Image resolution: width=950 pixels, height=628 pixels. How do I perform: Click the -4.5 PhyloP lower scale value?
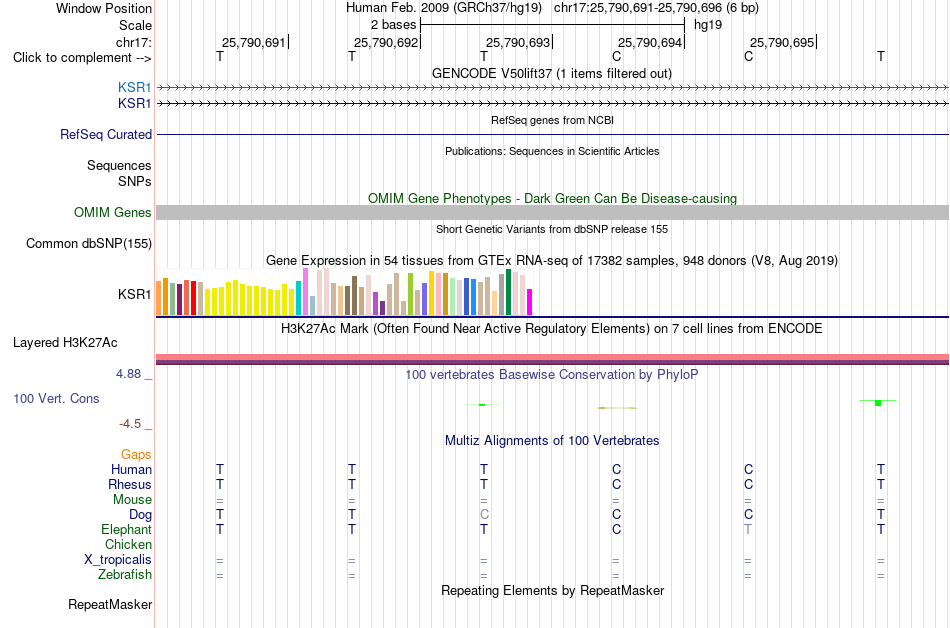(130, 424)
